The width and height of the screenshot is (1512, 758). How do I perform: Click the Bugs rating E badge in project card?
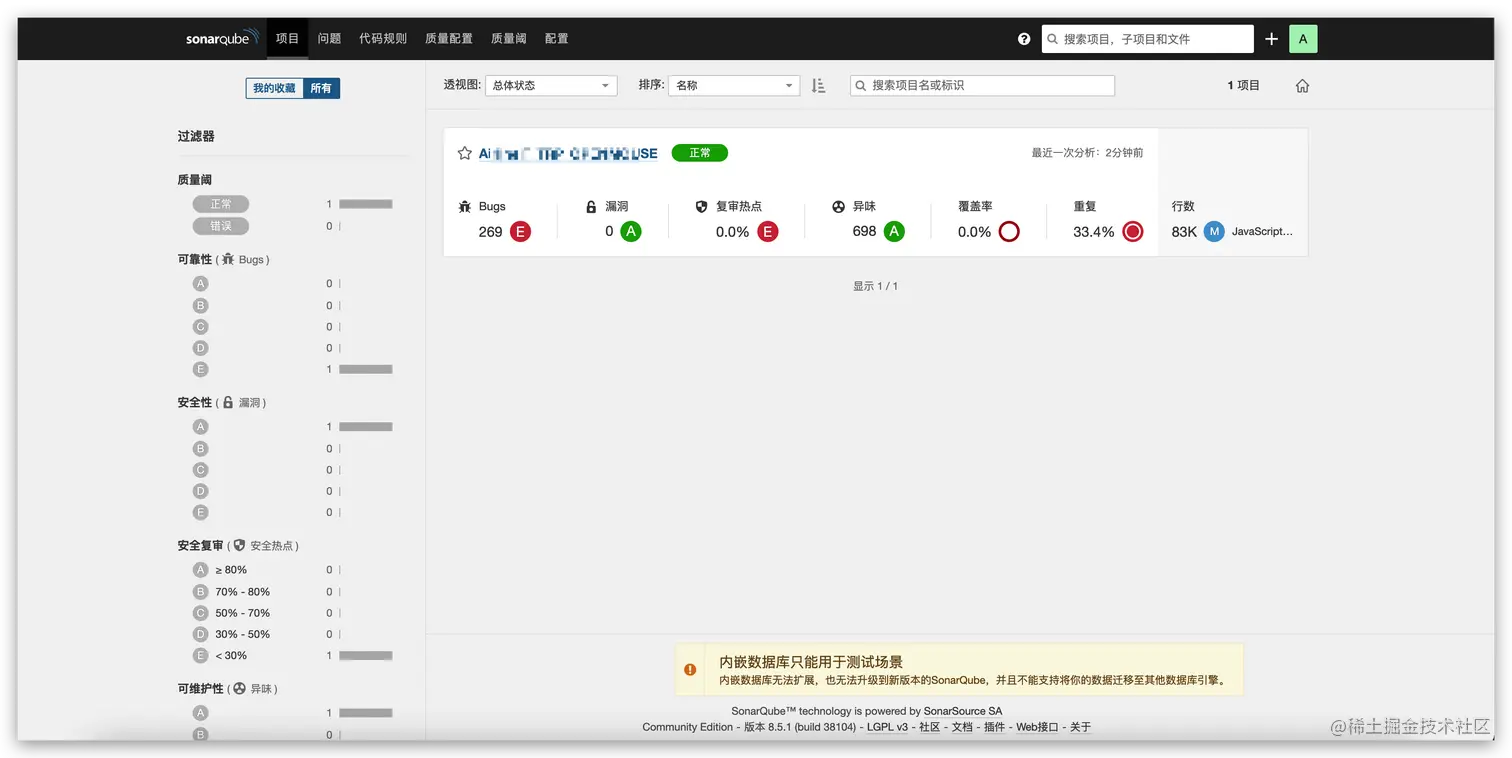[x=520, y=232]
